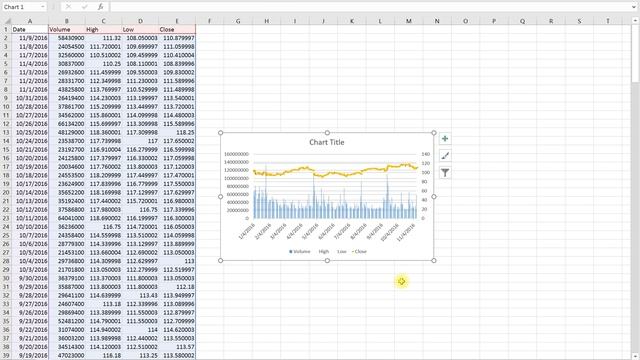Click the vertical scrollbar thumb
The width and height of the screenshot is (640, 360).
tap(635, 53)
